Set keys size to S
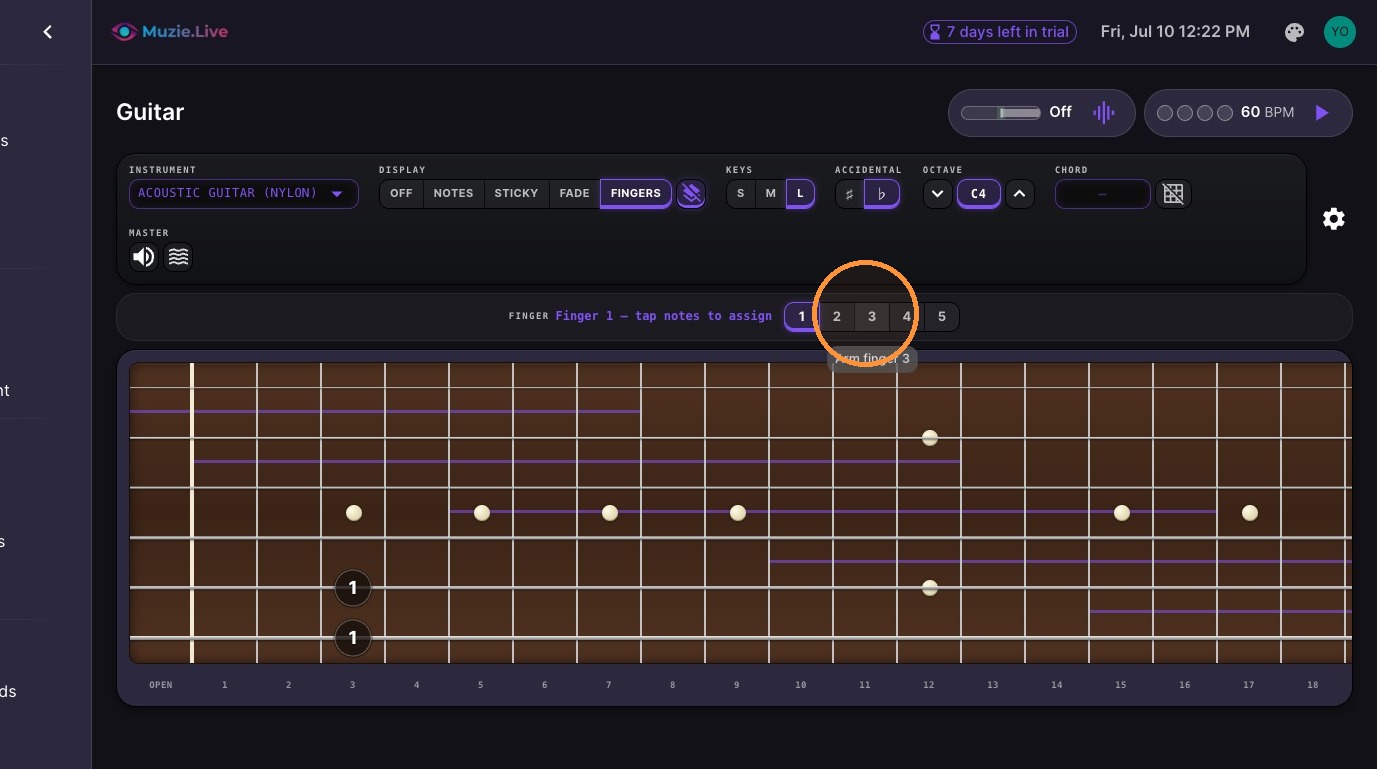Image resolution: width=1377 pixels, height=769 pixels. point(740,193)
